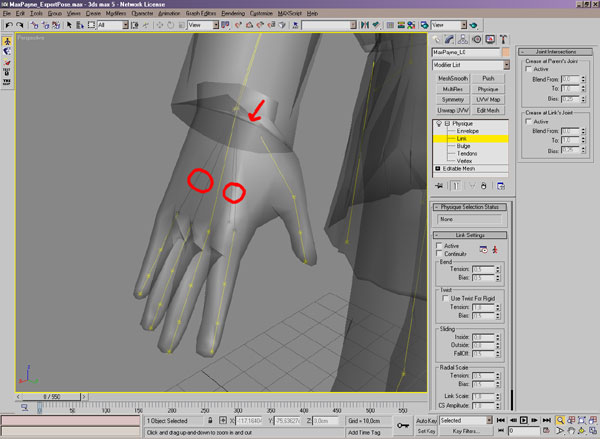Click the time slider showing 0 / 550
This screenshot has height=439, width=600.
(51, 397)
